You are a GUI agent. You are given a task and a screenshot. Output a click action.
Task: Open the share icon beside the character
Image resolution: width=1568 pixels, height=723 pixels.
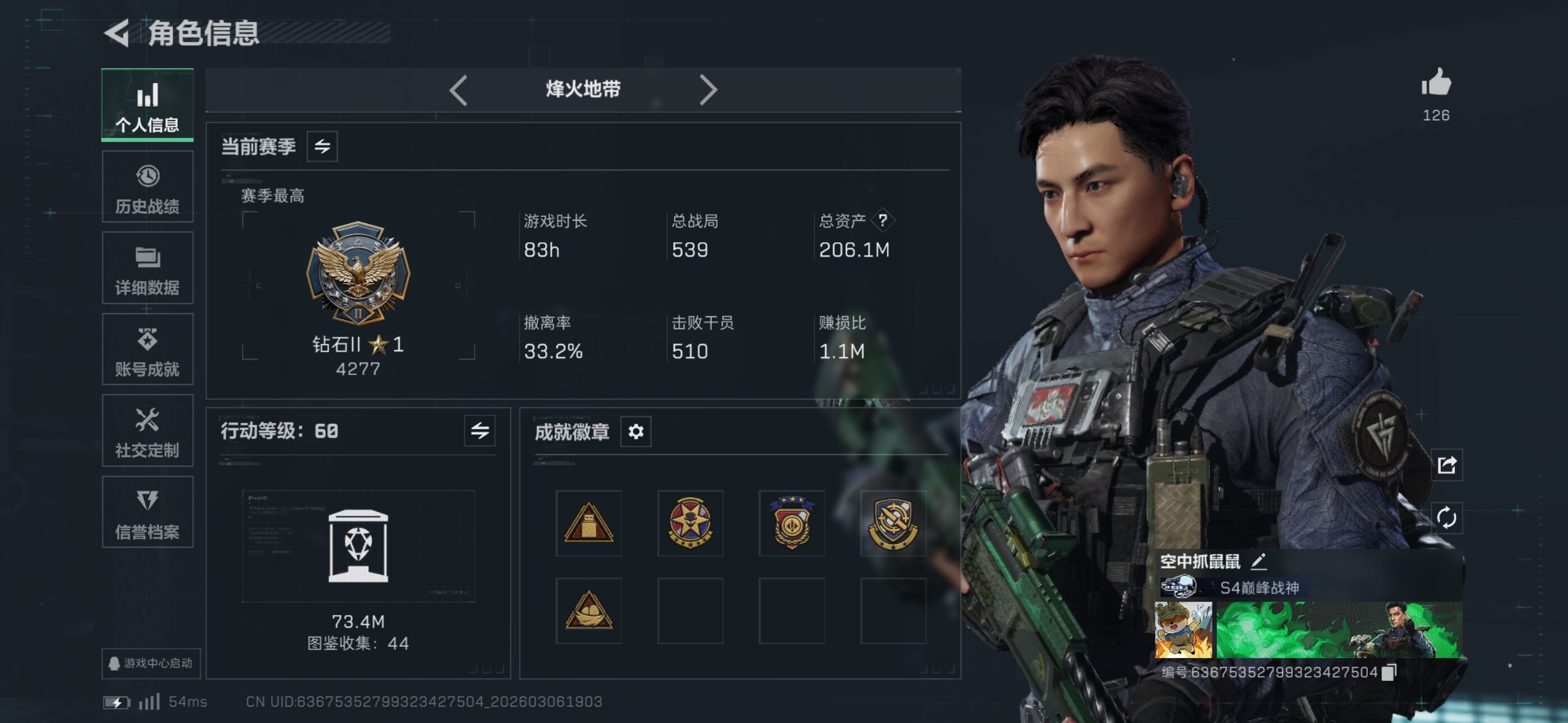click(1446, 465)
